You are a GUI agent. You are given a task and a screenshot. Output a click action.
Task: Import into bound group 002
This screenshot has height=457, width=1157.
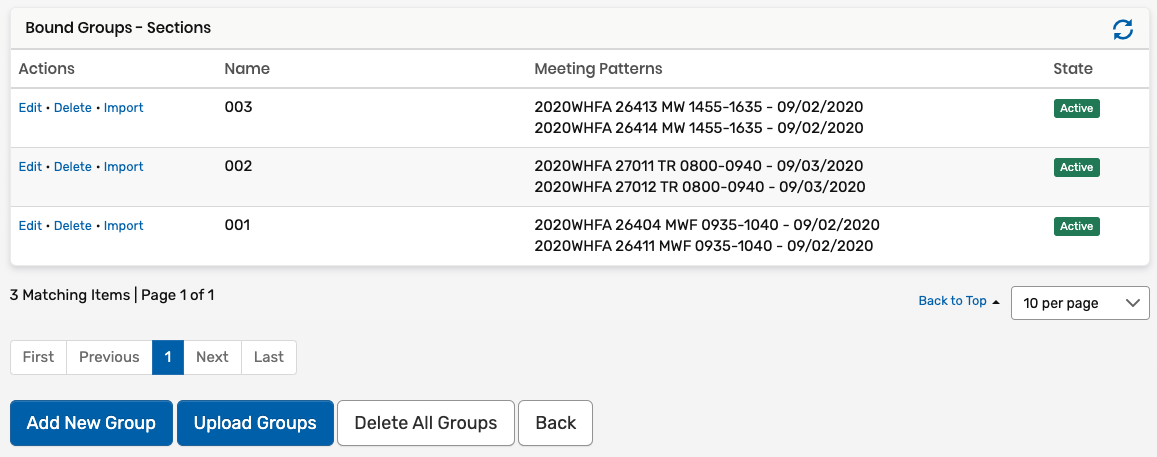click(x=124, y=167)
